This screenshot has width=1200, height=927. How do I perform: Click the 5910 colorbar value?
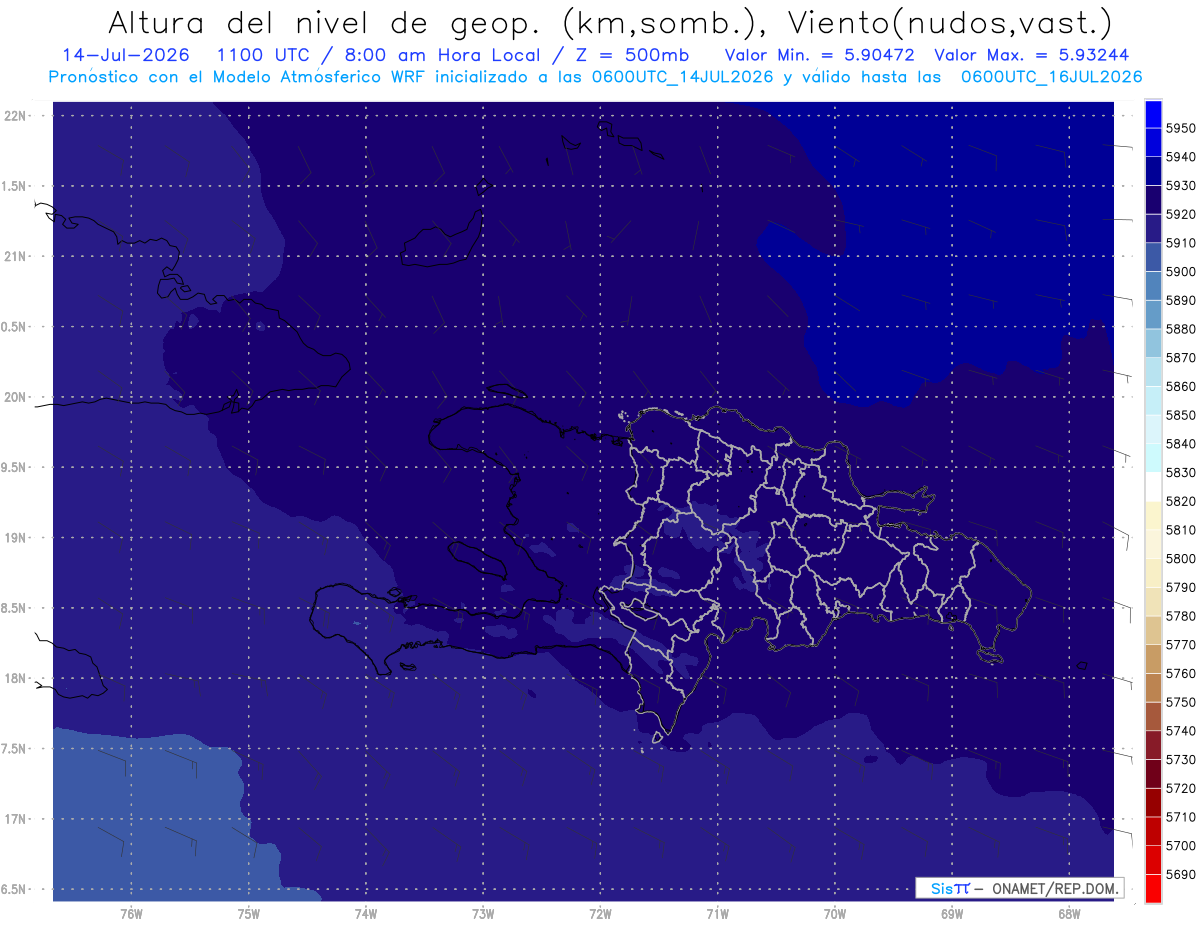click(x=1181, y=243)
